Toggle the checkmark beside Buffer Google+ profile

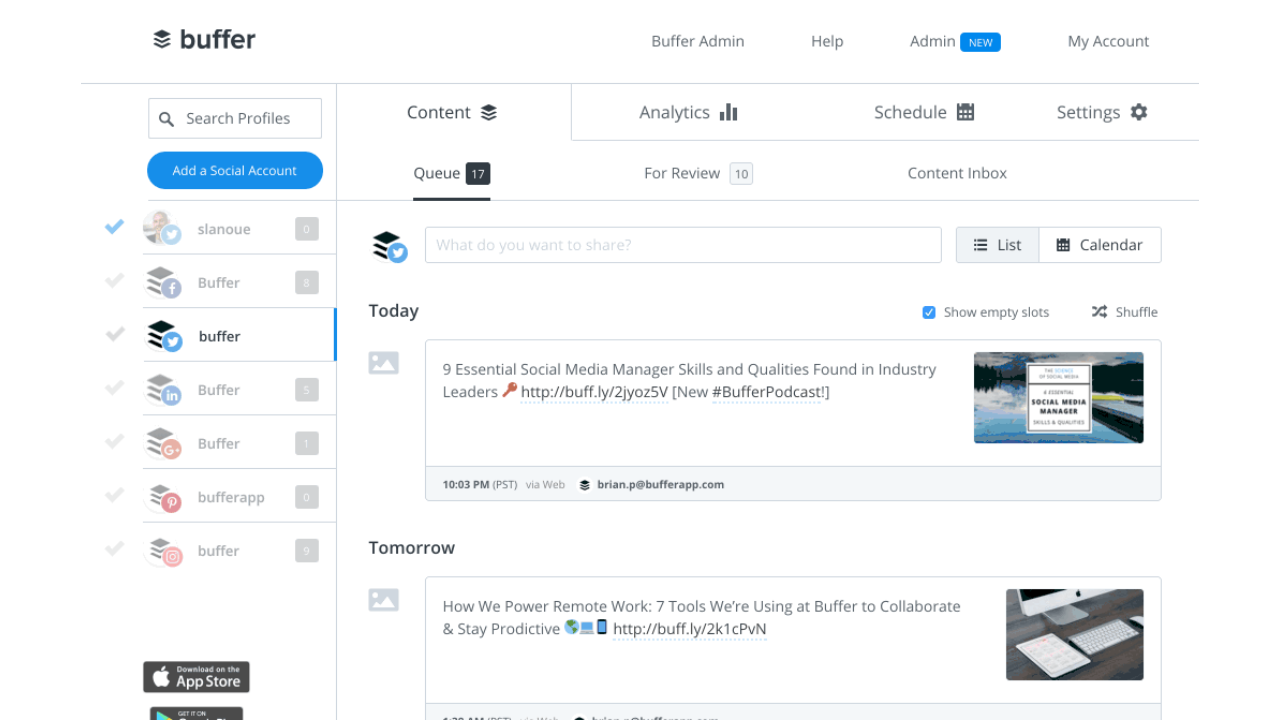[115, 441]
